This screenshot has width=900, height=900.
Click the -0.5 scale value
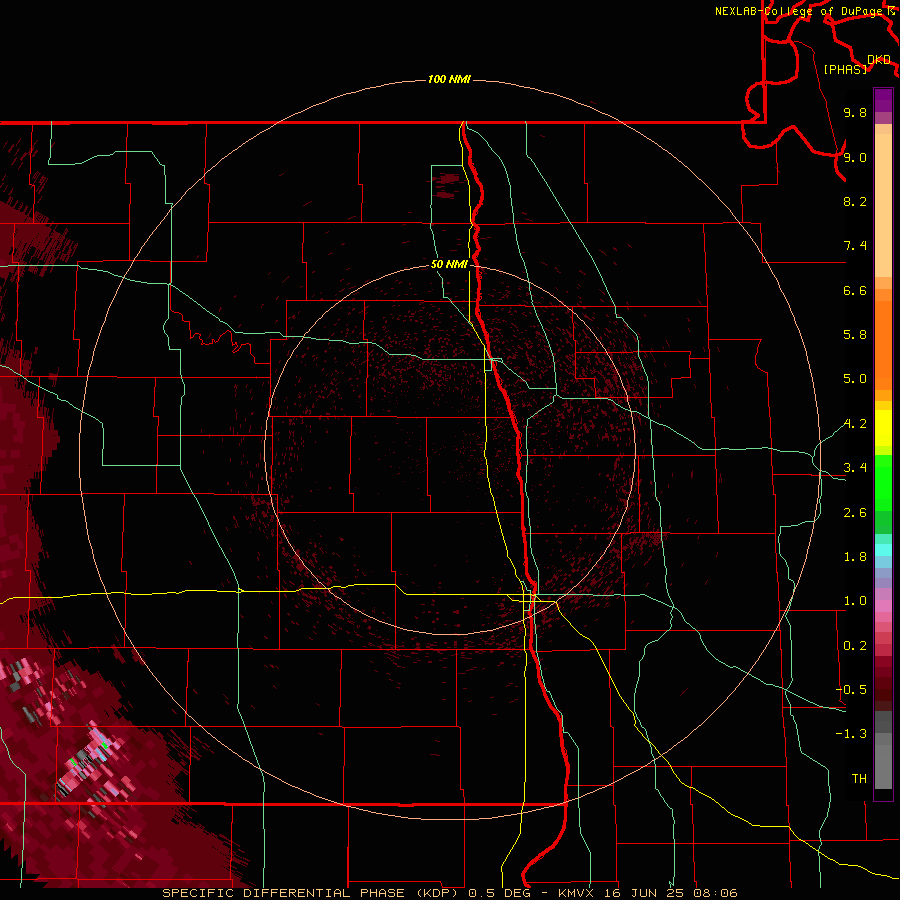[851, 690]
